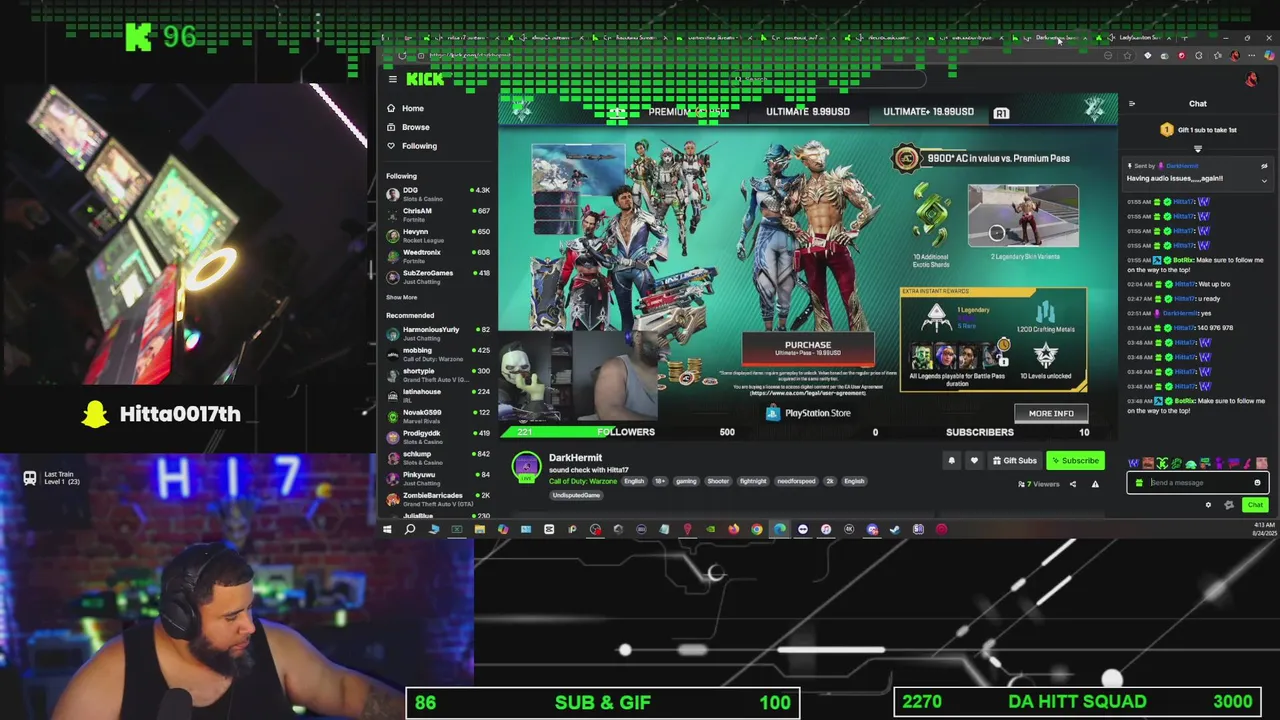Click the gaming tag
The image size is (1280, 720).
click(x=685, y=481)
